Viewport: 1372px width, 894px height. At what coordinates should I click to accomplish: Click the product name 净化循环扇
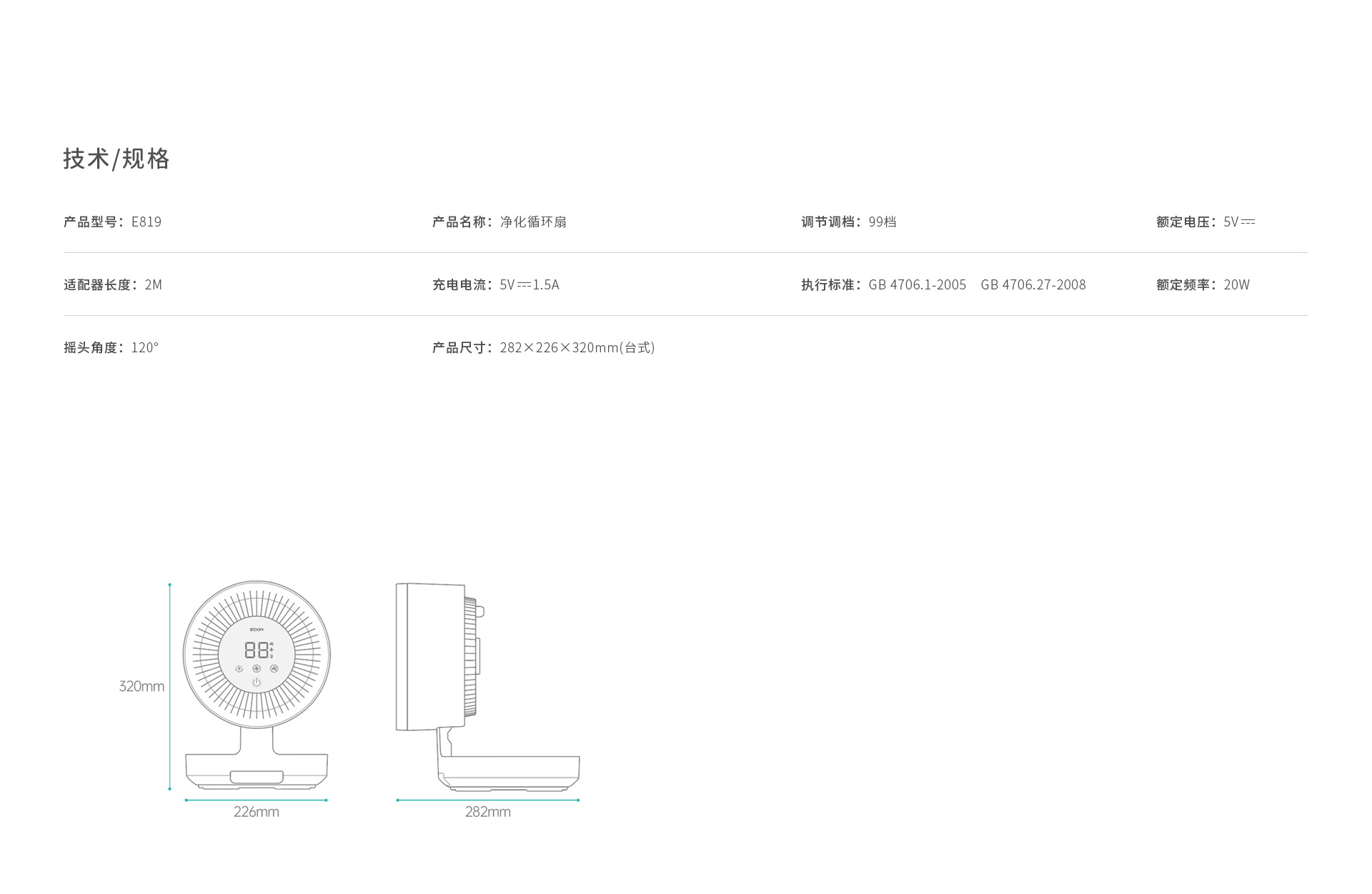point(533,222)
